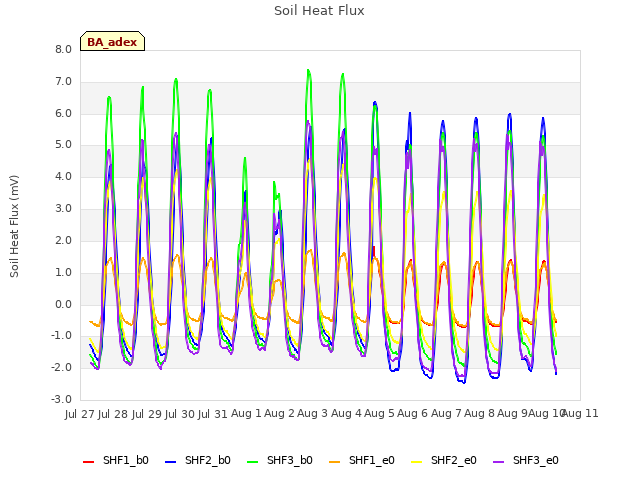The height and width of the screenshot is (480, 640).
Task: Click the 2.0 y-axis tick label
Action: [64, 240]
